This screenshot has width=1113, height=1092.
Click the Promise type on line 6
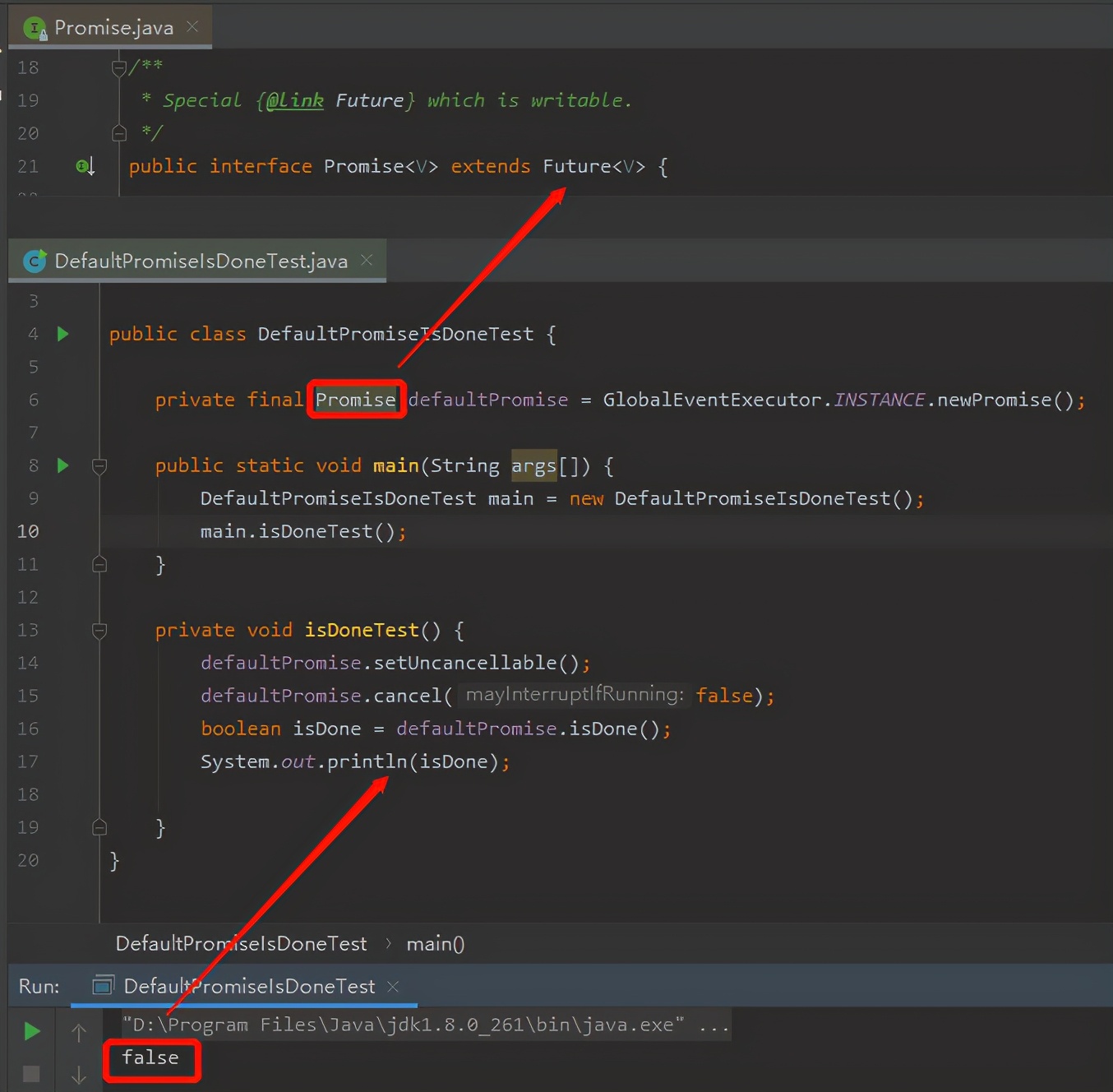pos(356,400)
